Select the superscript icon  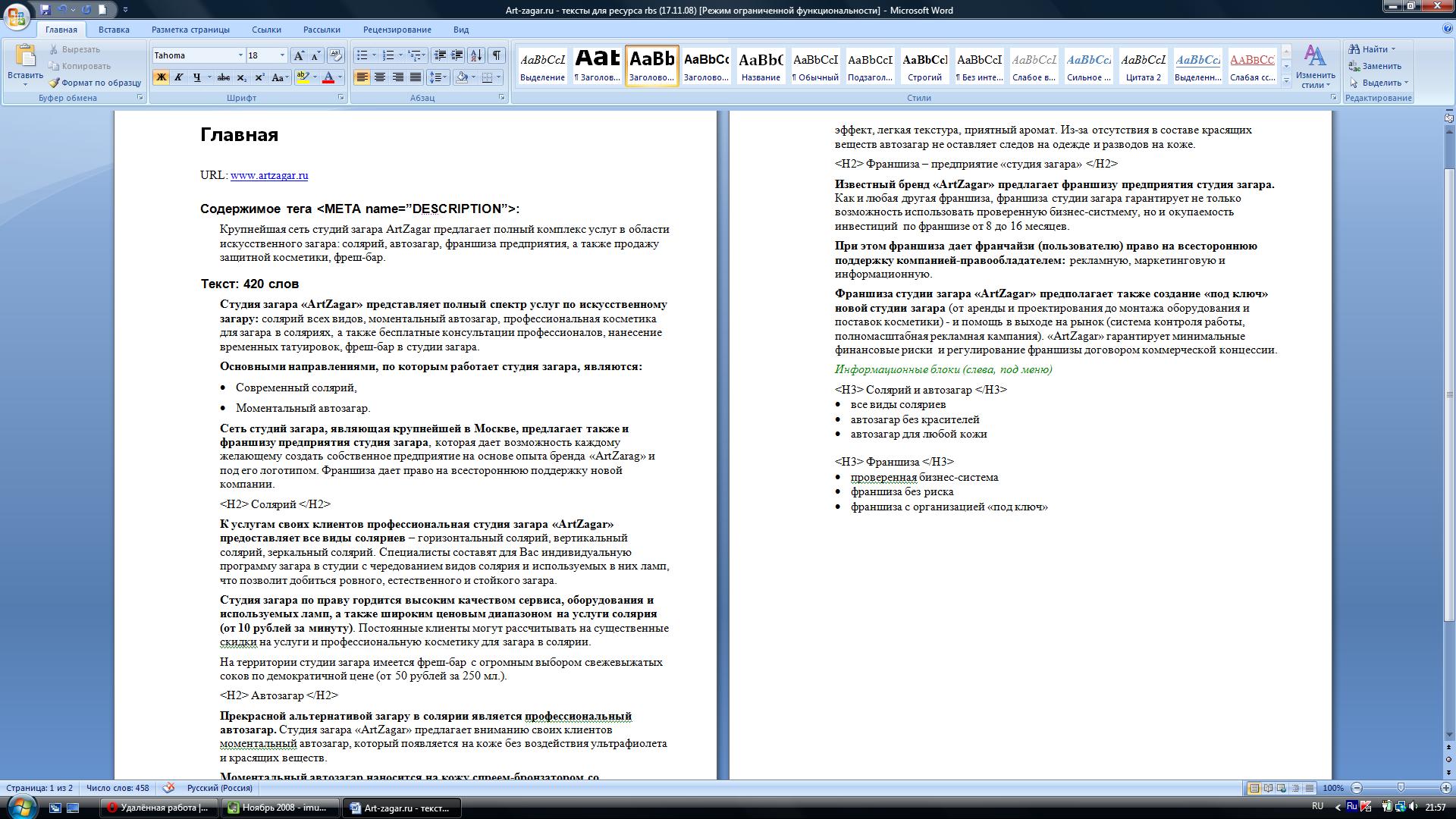pyautogui.click(x=260, y=78)
